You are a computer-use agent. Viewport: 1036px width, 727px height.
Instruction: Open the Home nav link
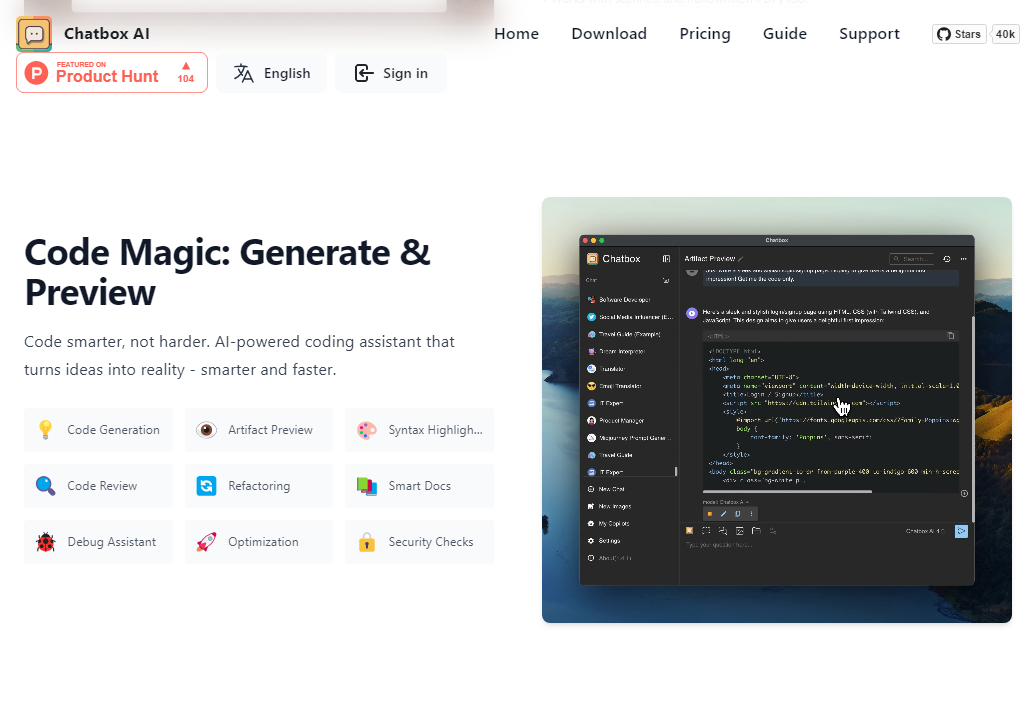click(517, 34)
